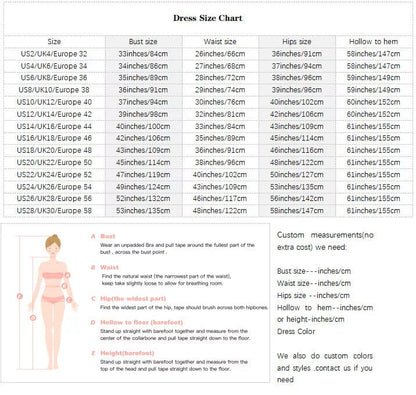Select hips cell "53inches/135cm" in US24 row
416x395 pixels.
pos(297,187)
